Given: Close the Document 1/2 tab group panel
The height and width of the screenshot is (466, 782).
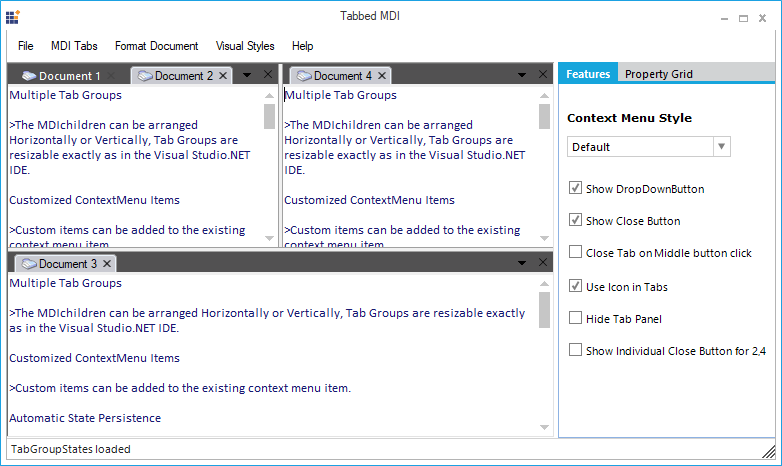Looking at the screenshot, I should coord(268,74).
